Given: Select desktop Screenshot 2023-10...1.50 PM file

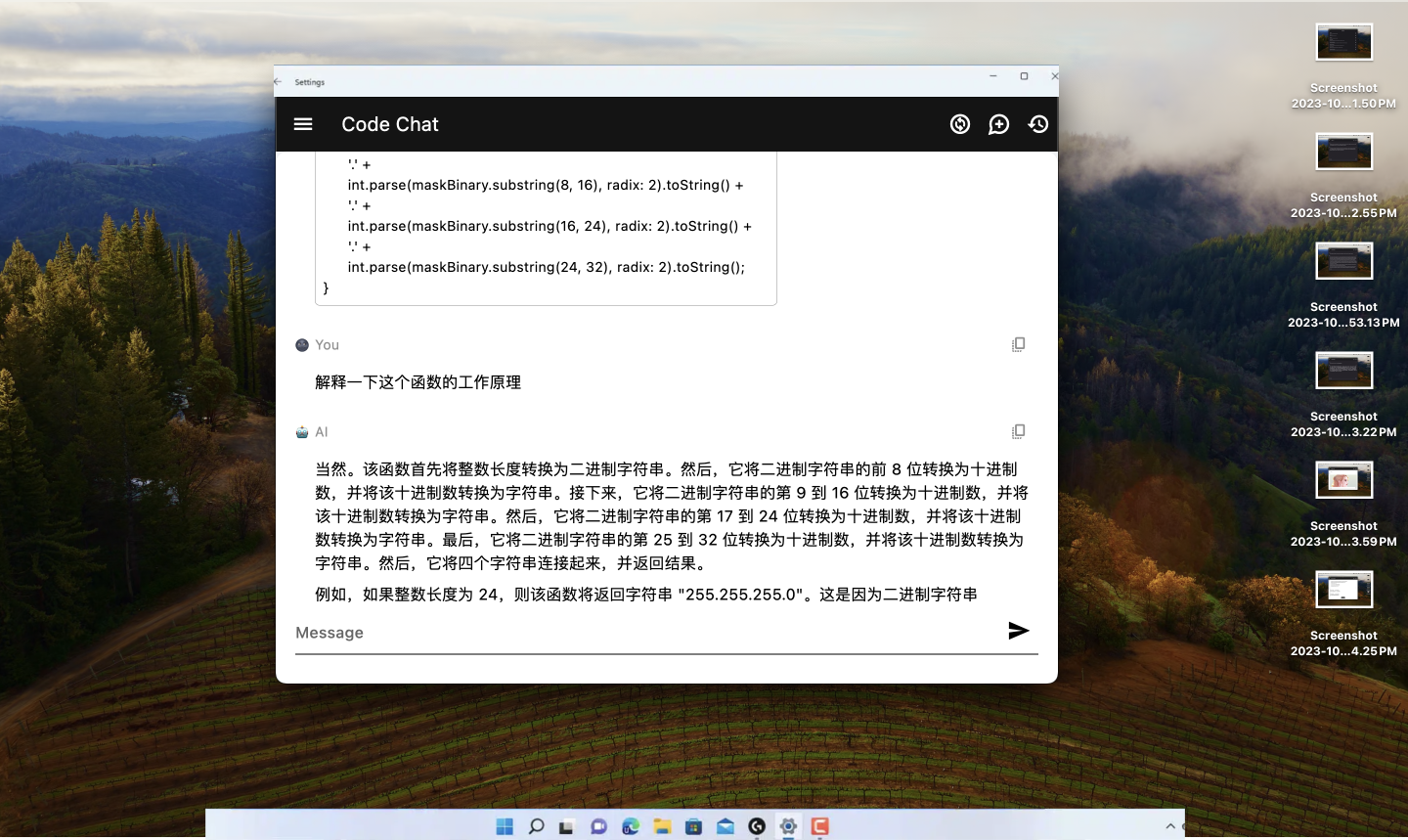Looking at the screenshot, I should pos(1343,66).
